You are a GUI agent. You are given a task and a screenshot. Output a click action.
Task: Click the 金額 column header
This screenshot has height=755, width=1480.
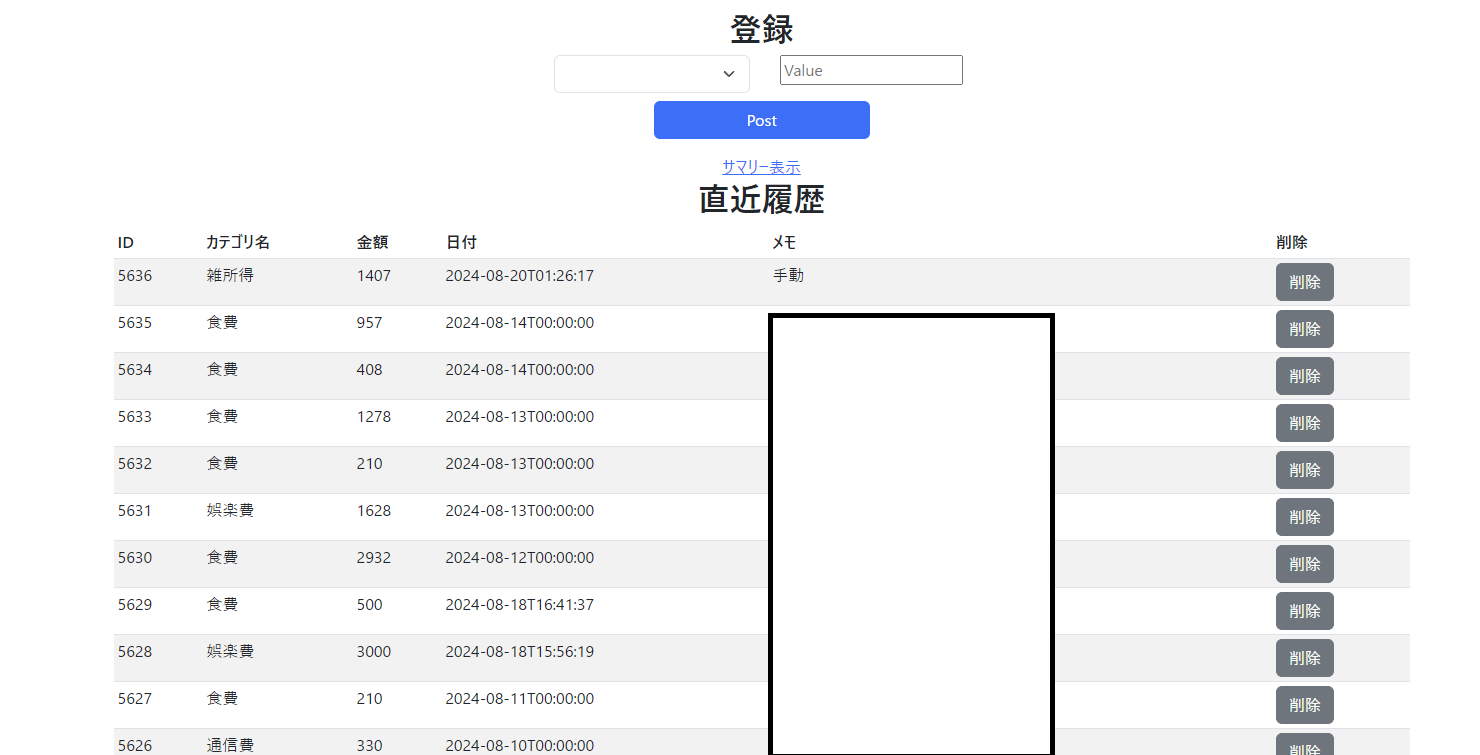pyautogui.click(x=372, y=242)
